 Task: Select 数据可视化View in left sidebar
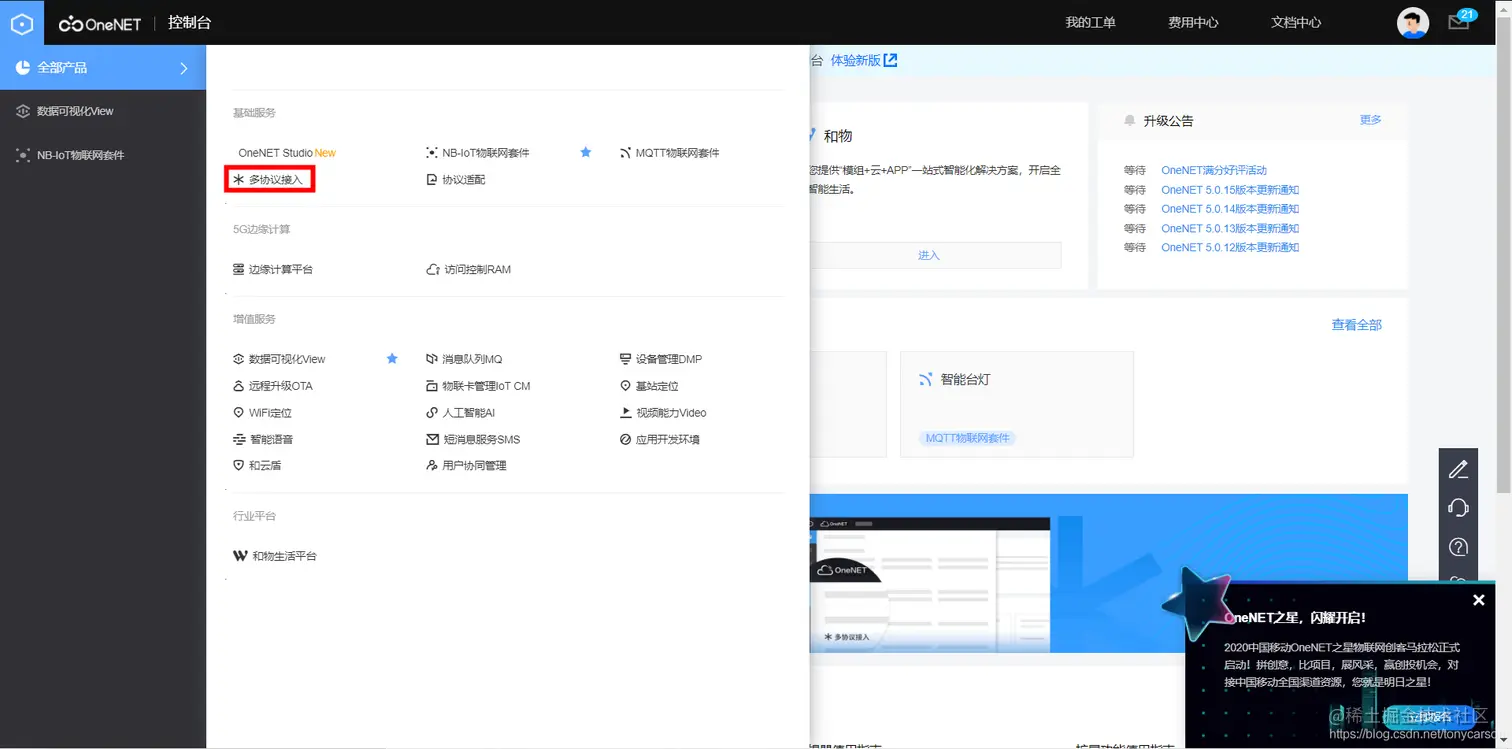75,112
